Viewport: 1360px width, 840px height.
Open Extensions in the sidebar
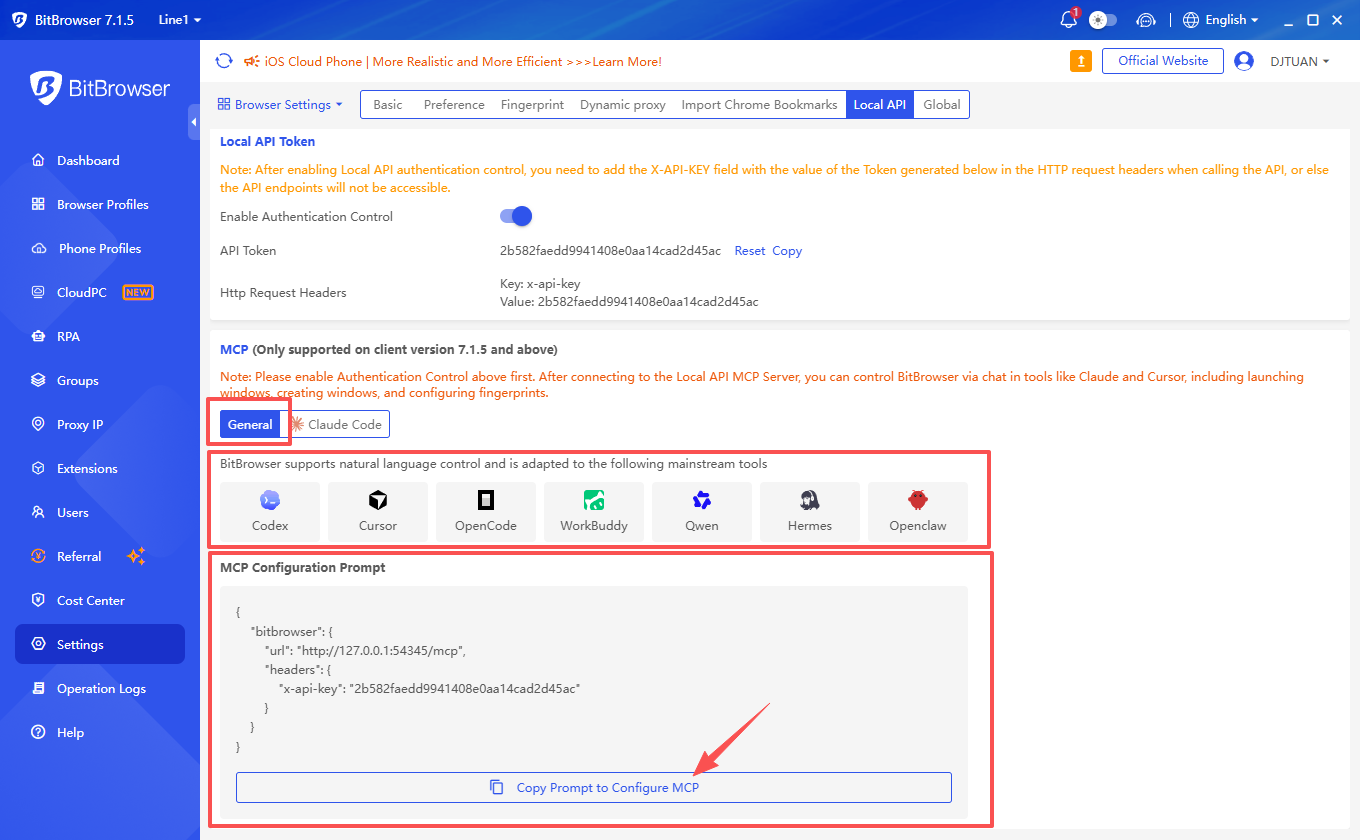[100, 468]
